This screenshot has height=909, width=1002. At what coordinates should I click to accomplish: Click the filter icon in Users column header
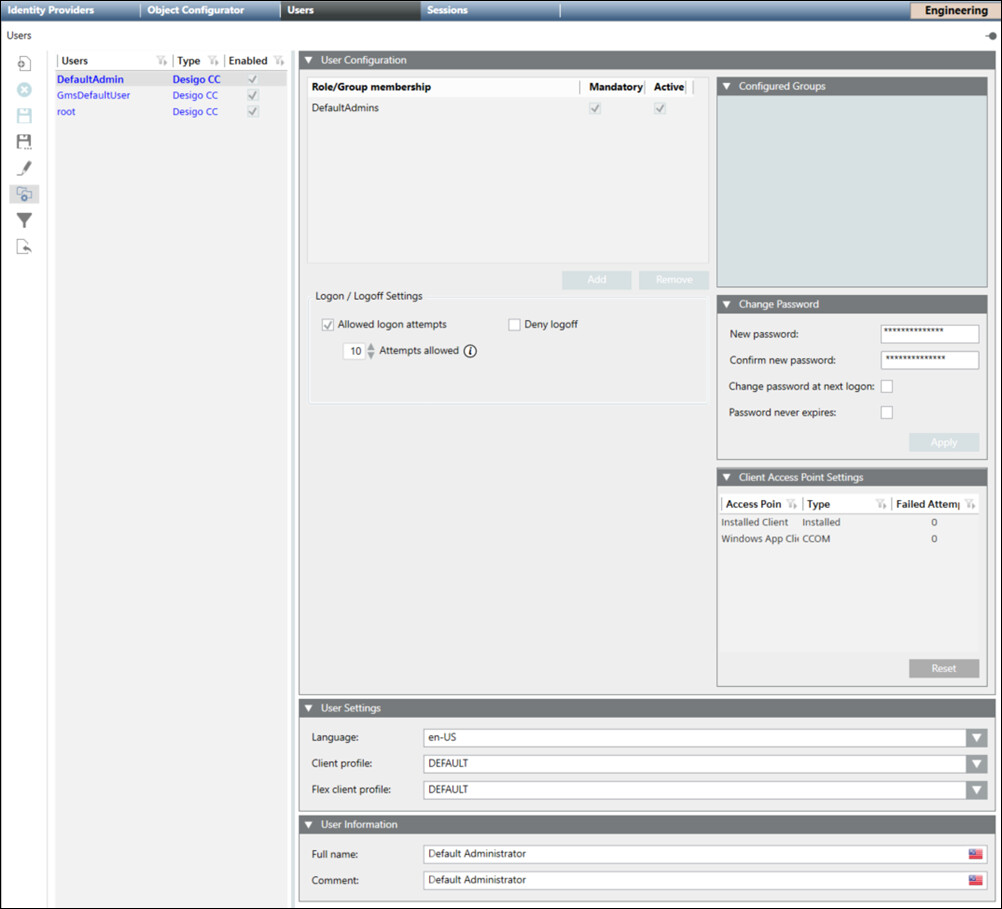161,61
